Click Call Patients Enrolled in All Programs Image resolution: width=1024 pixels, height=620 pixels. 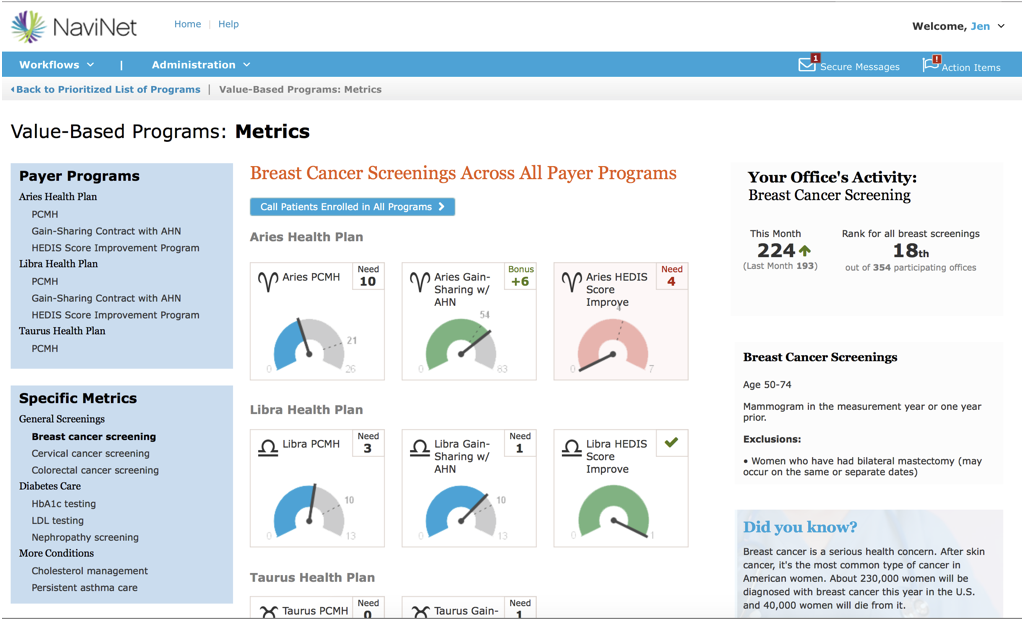[x=352, y=206]
